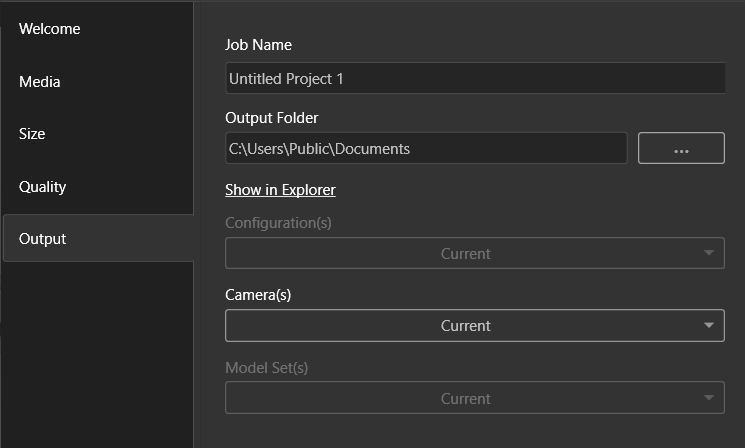The image size is (745, 448).
Task: Click the greyed Configuration(s) label
Action: [x=278, y=223]
